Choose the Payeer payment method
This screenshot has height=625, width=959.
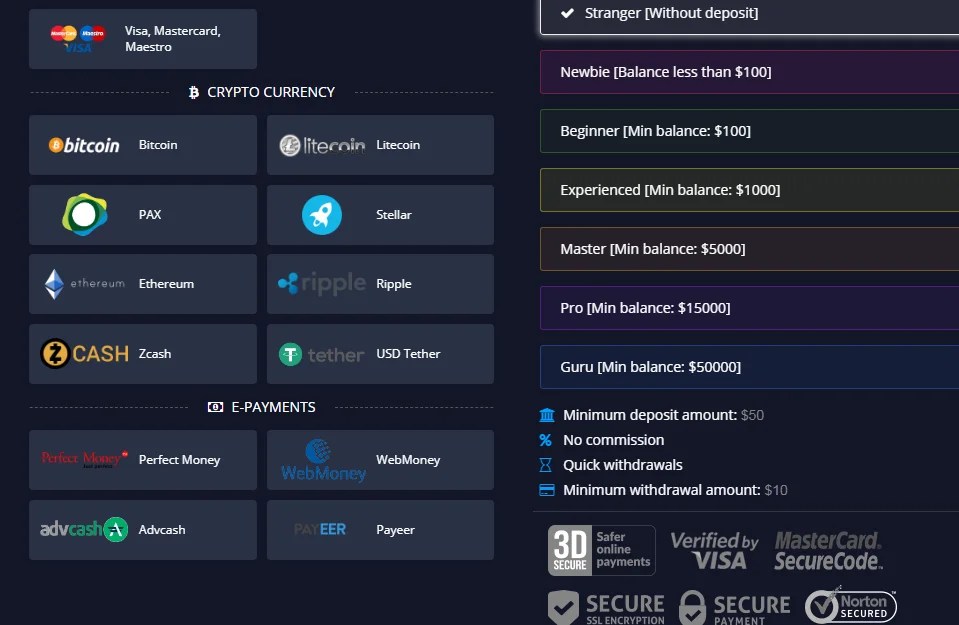pyautogui.click(x=380, y=530)
